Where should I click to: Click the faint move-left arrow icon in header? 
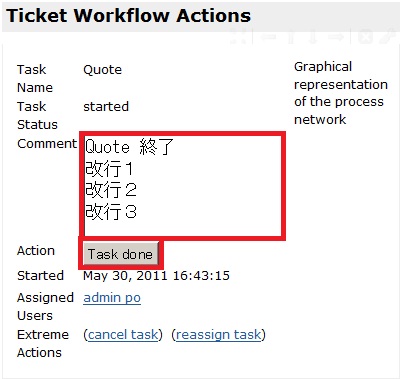coord(269,36)
